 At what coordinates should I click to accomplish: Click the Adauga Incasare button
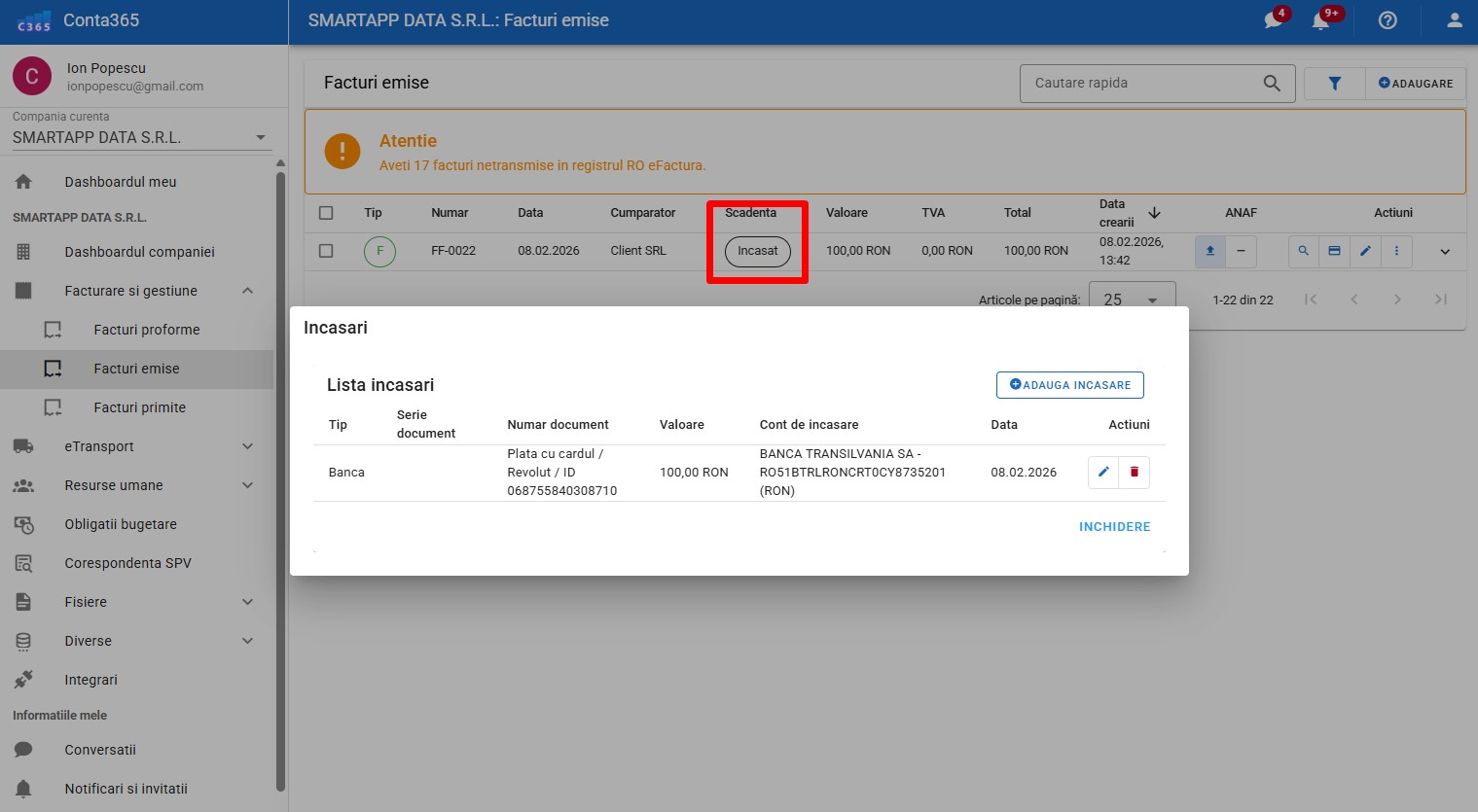[1069, 385]
